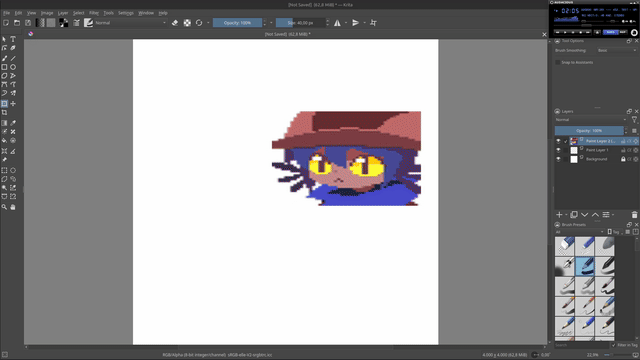Viewport: 640px width, 360px height.
Task: Select the Zoom magnifier tool
Action: click(x=4, y=207)
